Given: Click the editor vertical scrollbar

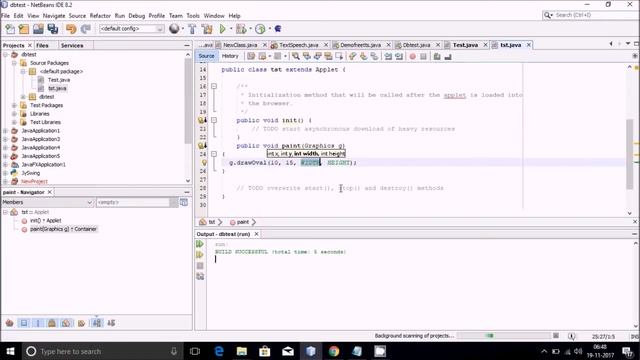Looking at the screenshot, I should pos(630,154).
